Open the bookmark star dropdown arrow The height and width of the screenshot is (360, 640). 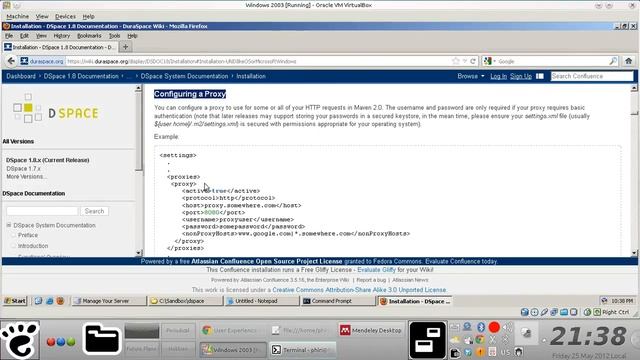click(x=464, y=61)
